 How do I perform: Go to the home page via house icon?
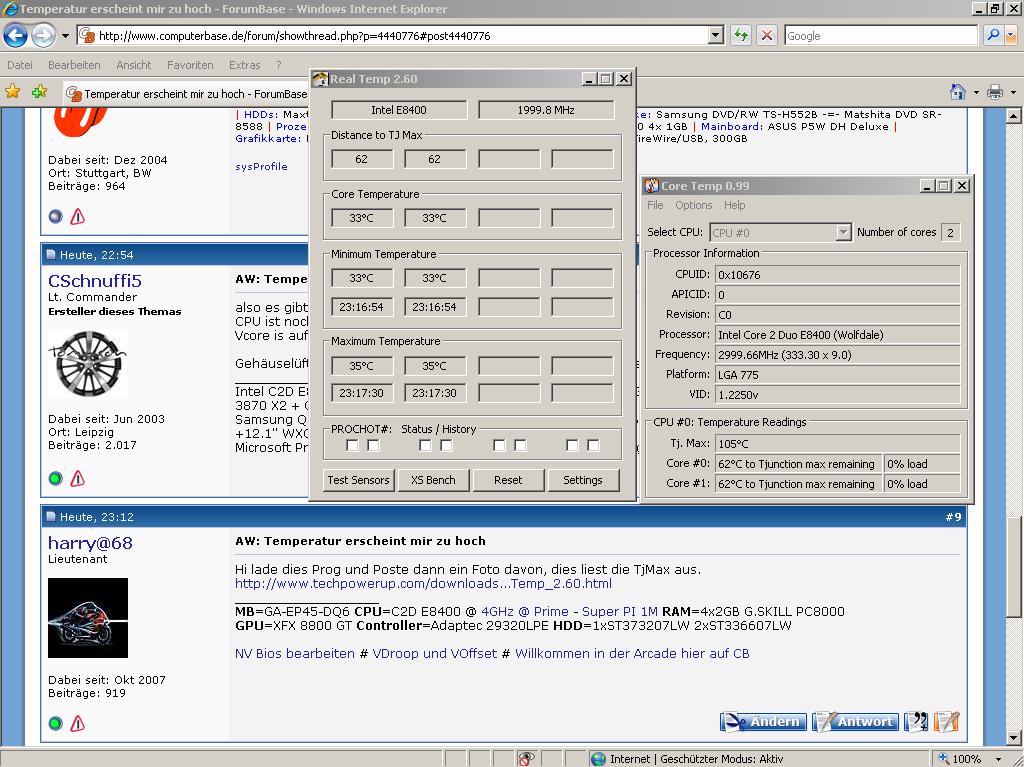[957, 91]
